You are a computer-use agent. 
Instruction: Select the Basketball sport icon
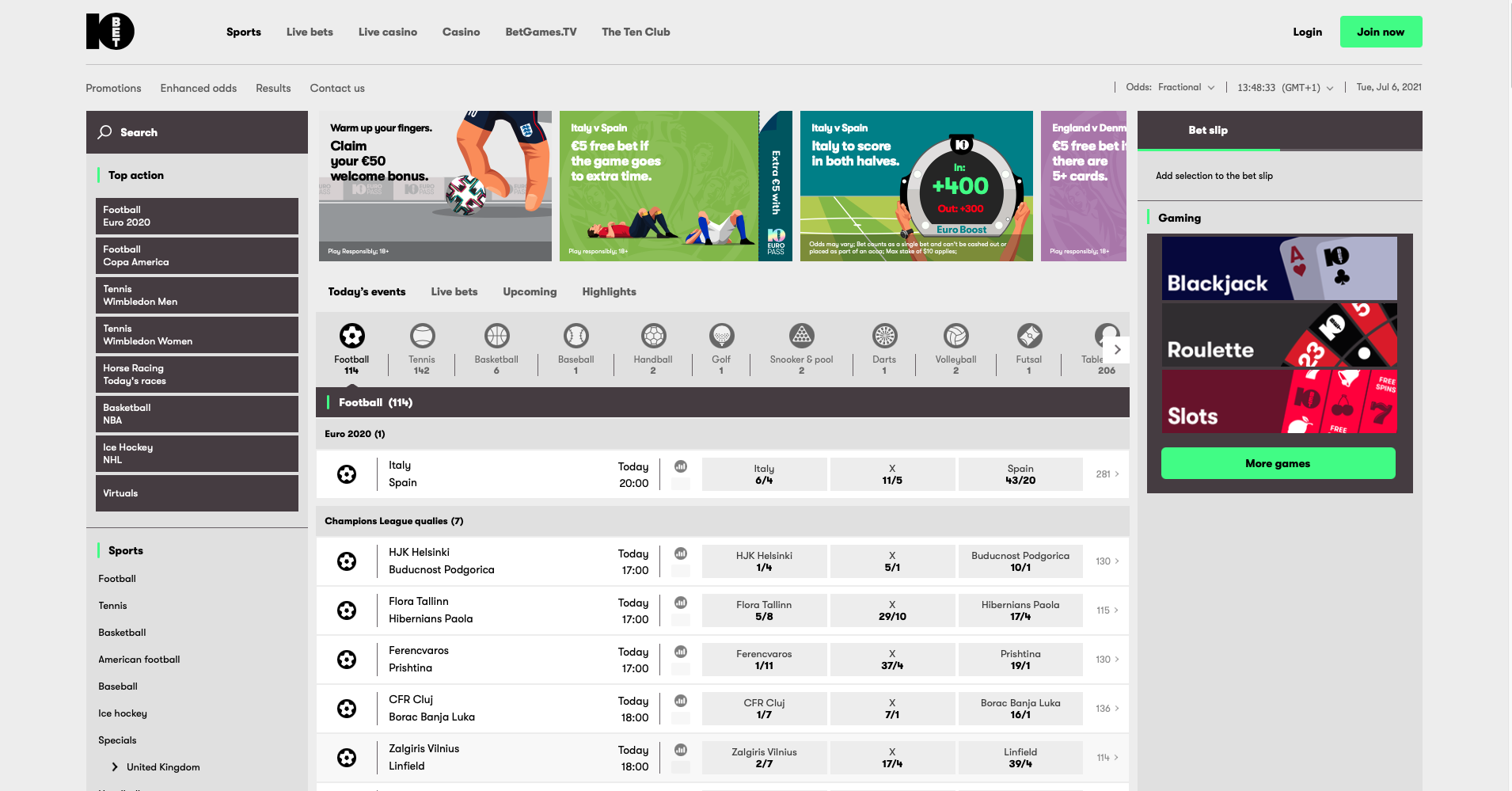tap(496, 336)
